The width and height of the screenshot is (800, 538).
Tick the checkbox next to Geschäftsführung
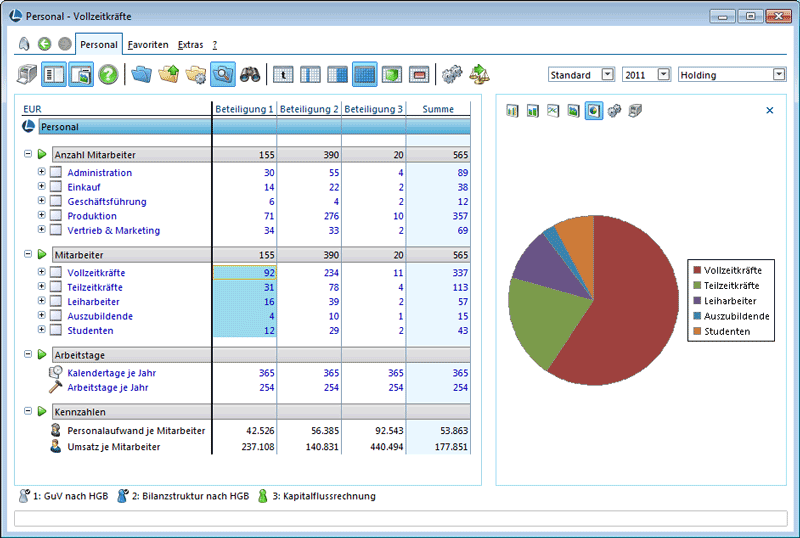pos(56,201)
